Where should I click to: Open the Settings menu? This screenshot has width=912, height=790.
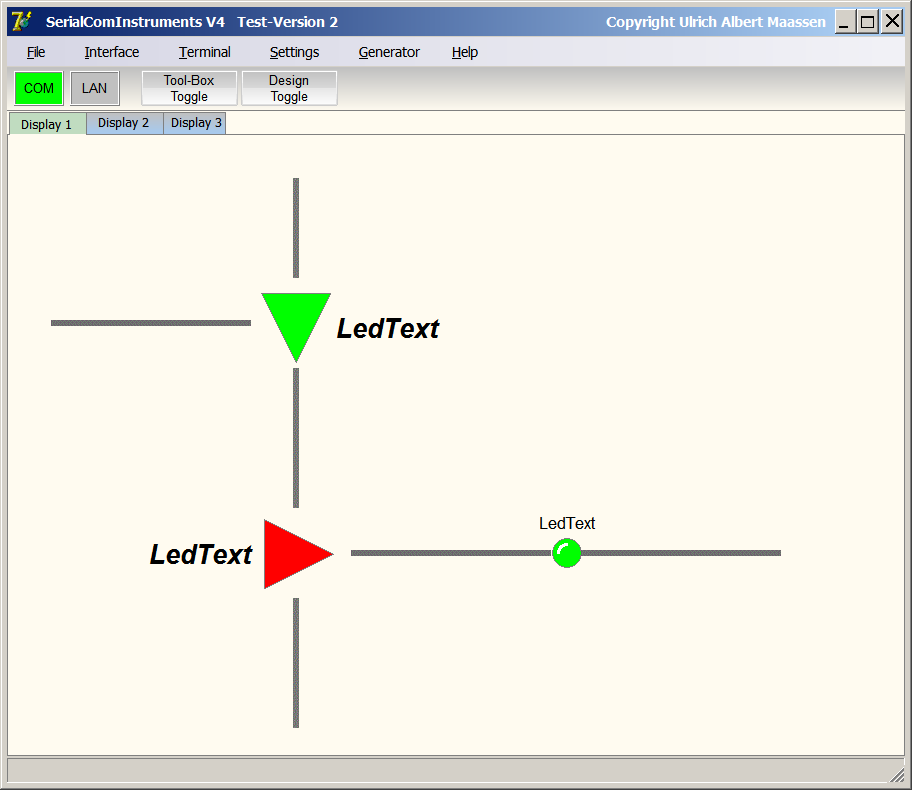pyautogui.click(x=294, y=52)
